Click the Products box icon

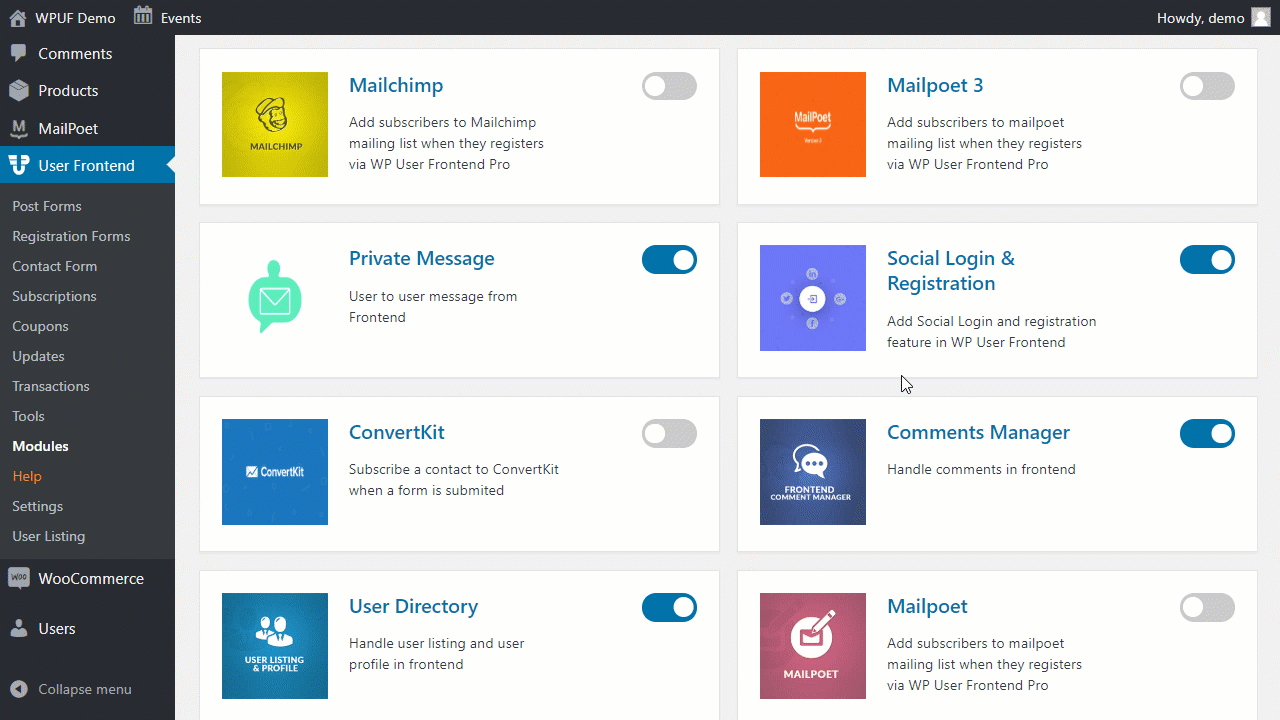click(19, 90)
